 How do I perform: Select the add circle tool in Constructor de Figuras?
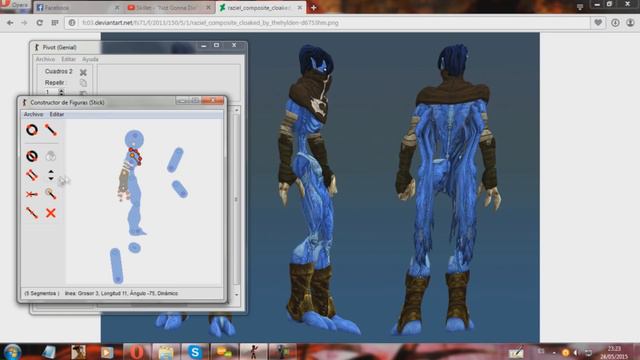point(32,130)
